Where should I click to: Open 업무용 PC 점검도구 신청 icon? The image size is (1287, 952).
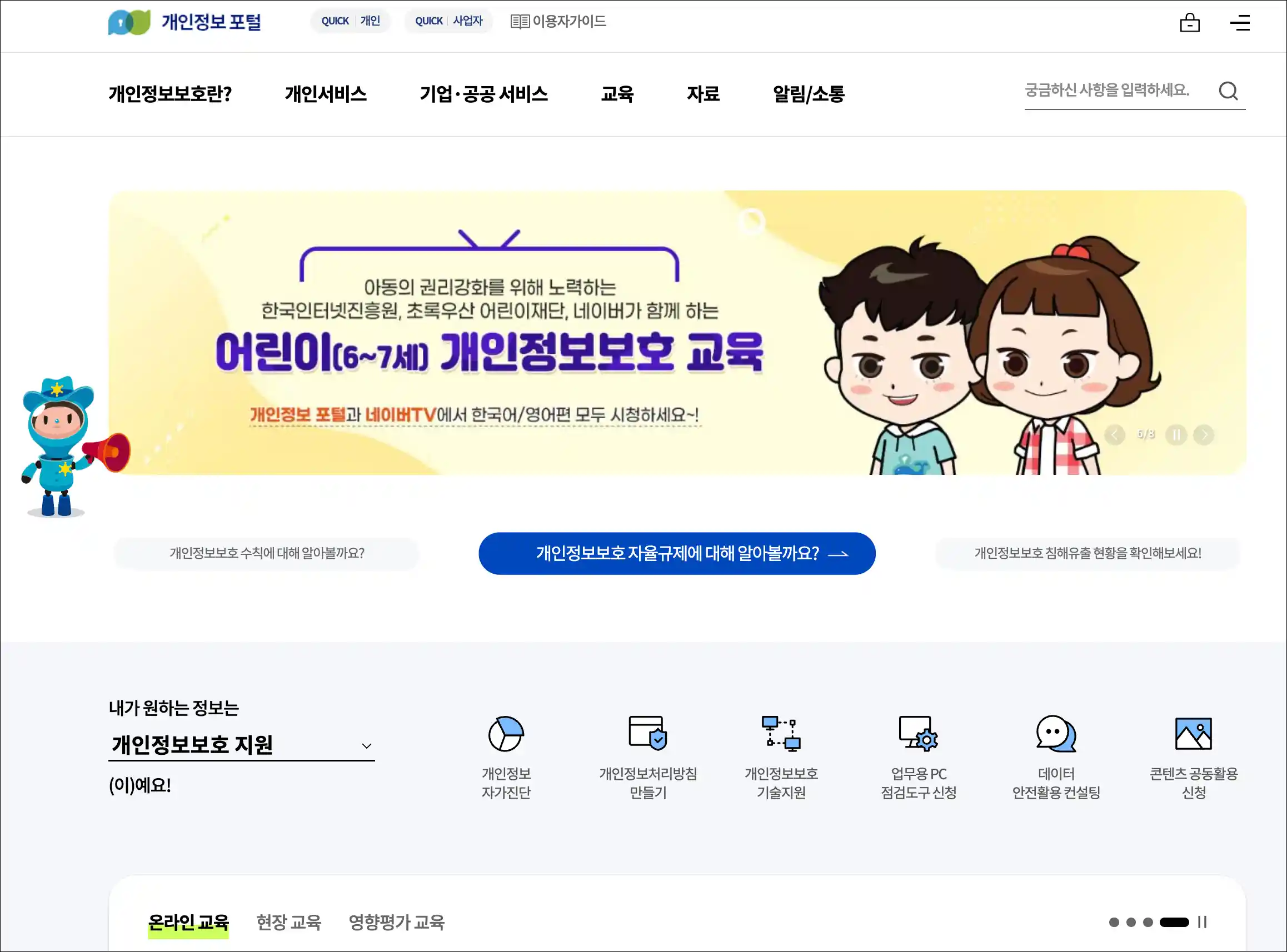918,734
